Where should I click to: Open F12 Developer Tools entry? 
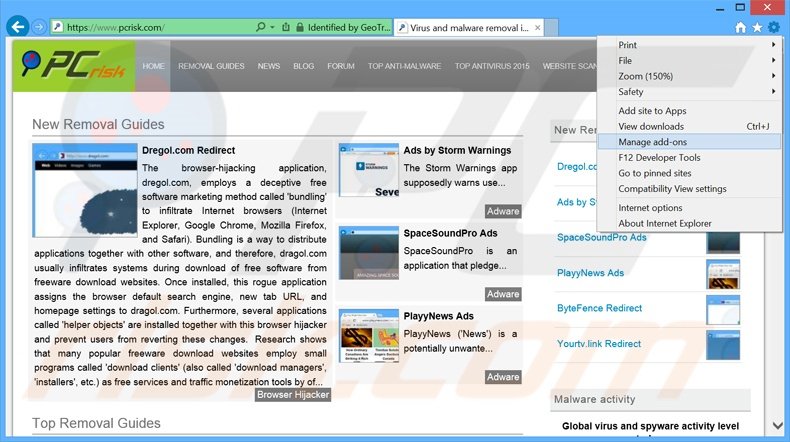659,158
